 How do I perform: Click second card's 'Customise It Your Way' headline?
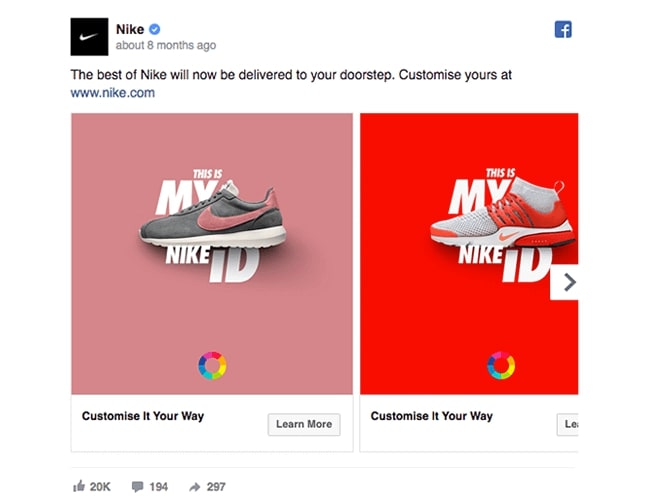tap(431, 416)
